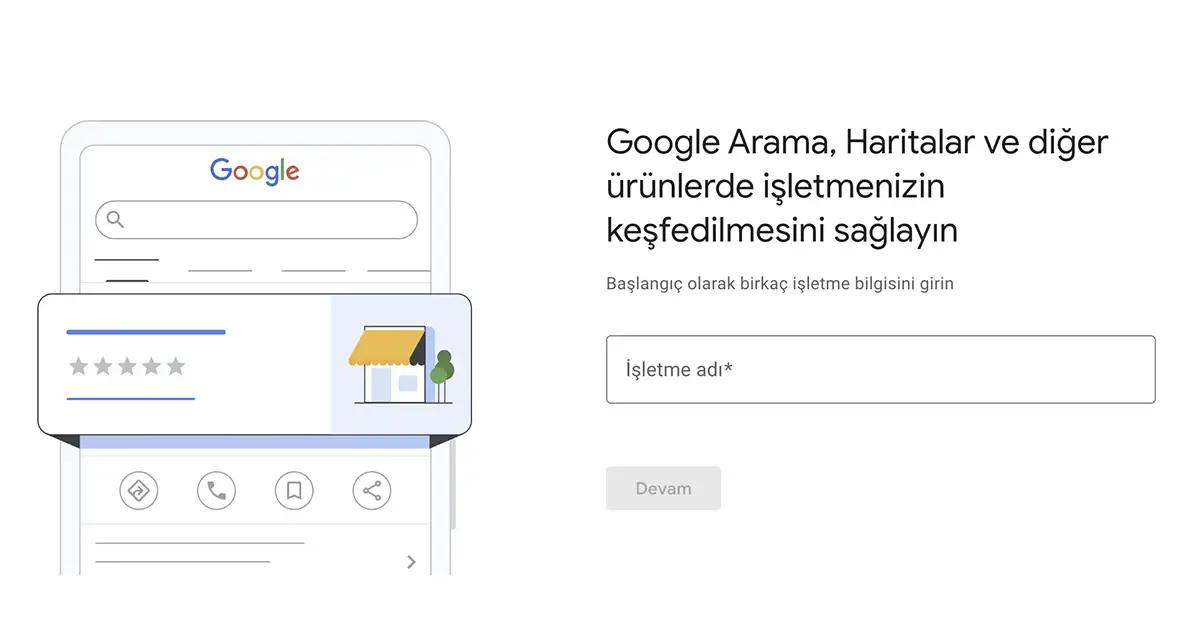
Task: Click the bookmark save icon
Action: pos(294,490)
